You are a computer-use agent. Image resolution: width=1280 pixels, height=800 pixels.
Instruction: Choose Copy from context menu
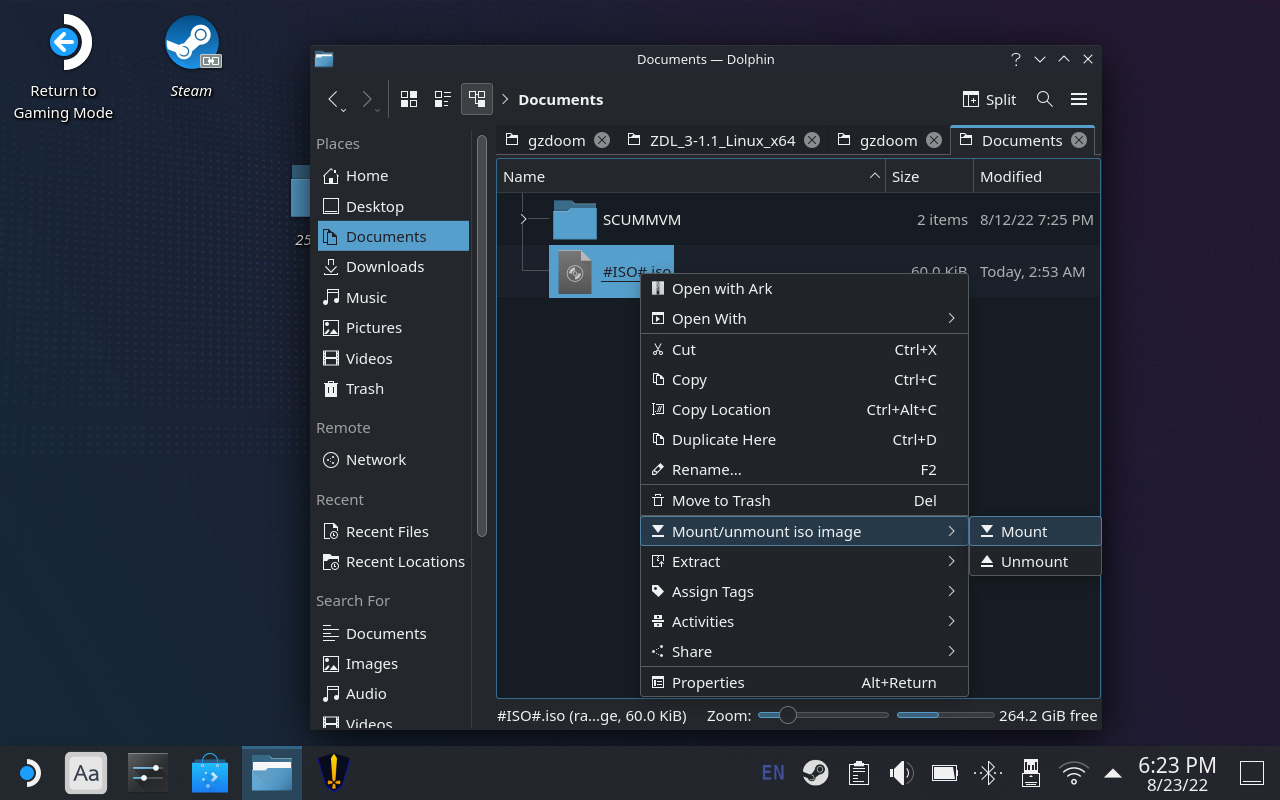coord(804,380)
